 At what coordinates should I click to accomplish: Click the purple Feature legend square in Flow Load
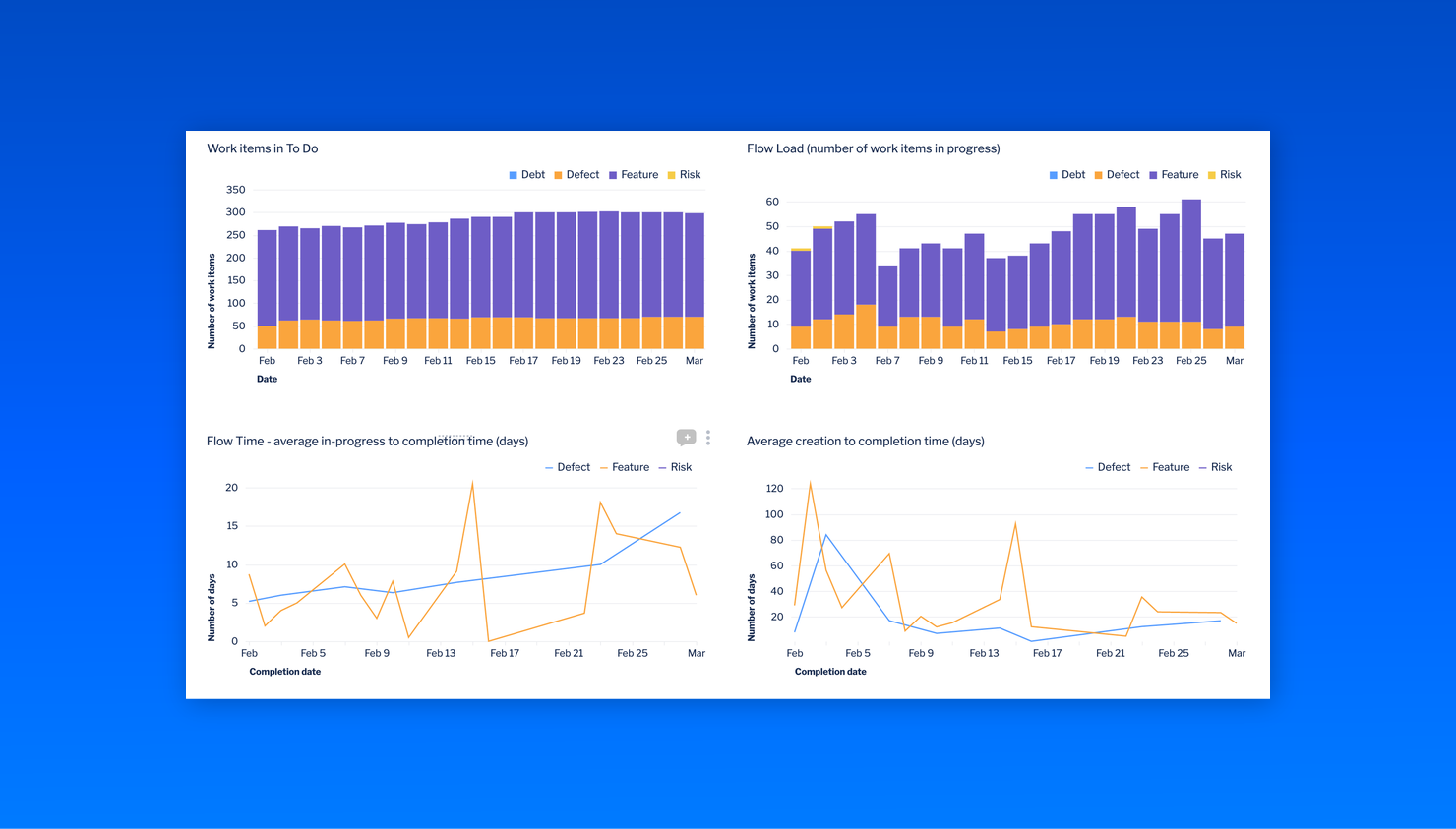point(1153,174)
